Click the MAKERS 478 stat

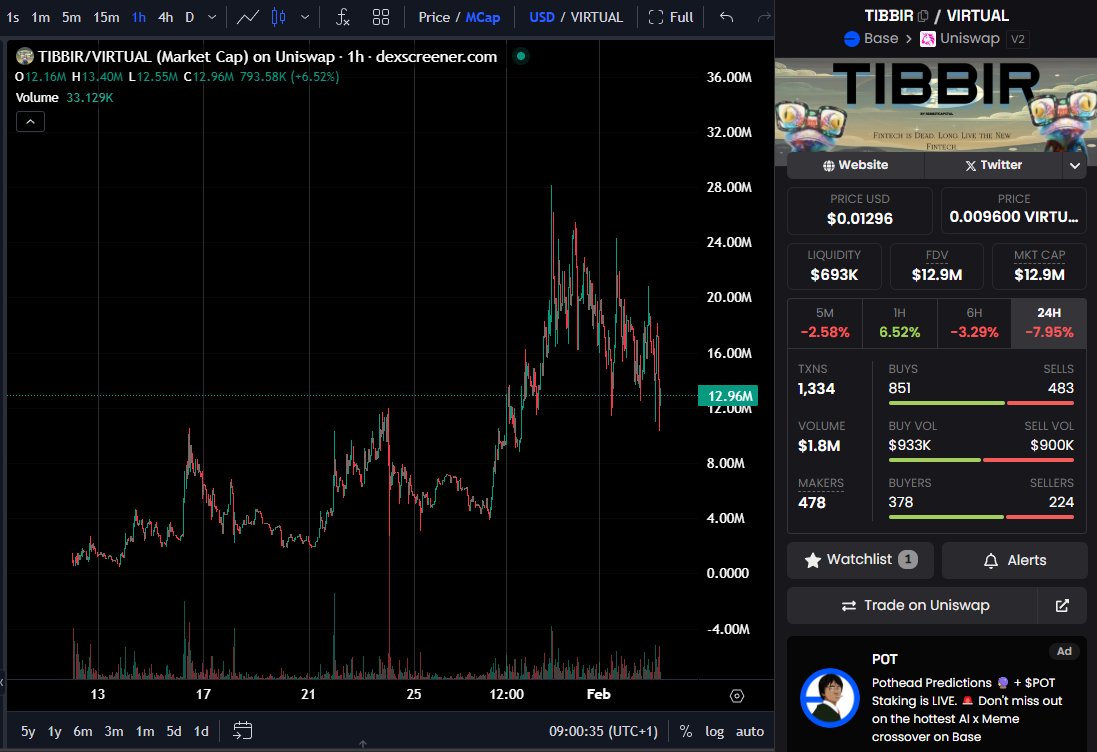(x=821, y=493)
